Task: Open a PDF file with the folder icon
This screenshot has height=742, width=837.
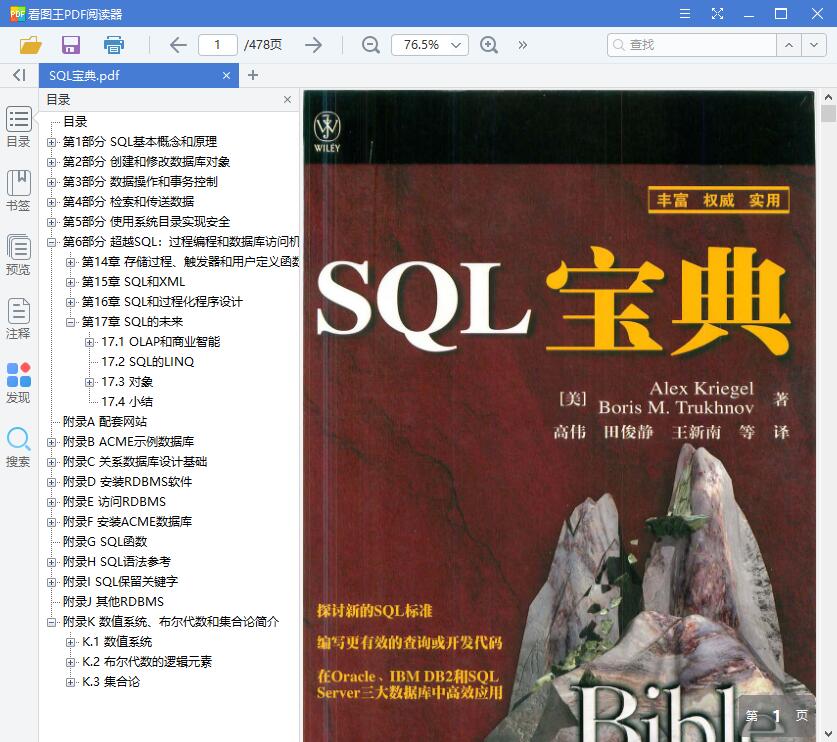Action: [x=30, y=45]
